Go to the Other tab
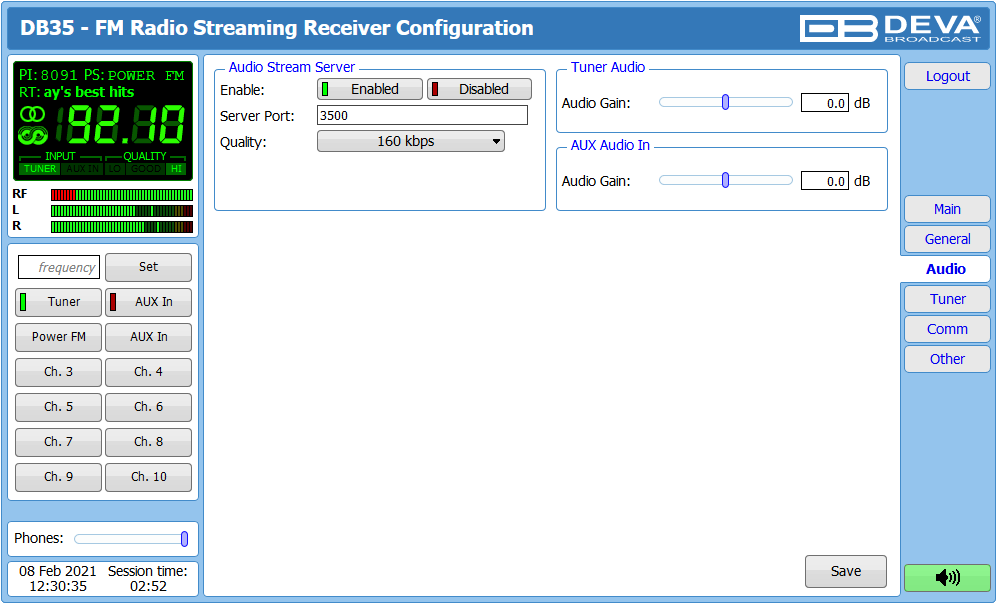 [x=947, y=359]
